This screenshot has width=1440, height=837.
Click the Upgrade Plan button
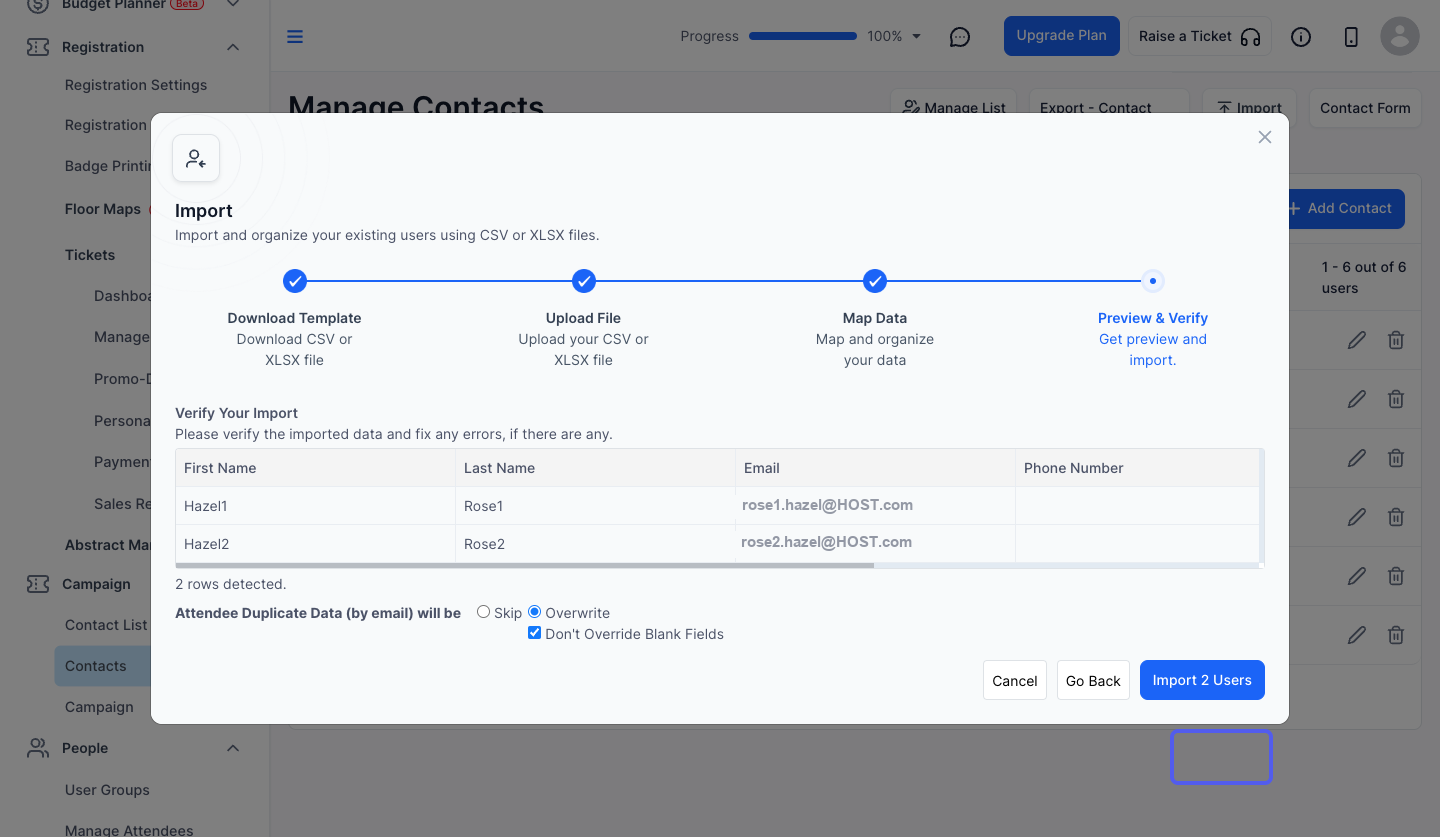coord(1062,36)
